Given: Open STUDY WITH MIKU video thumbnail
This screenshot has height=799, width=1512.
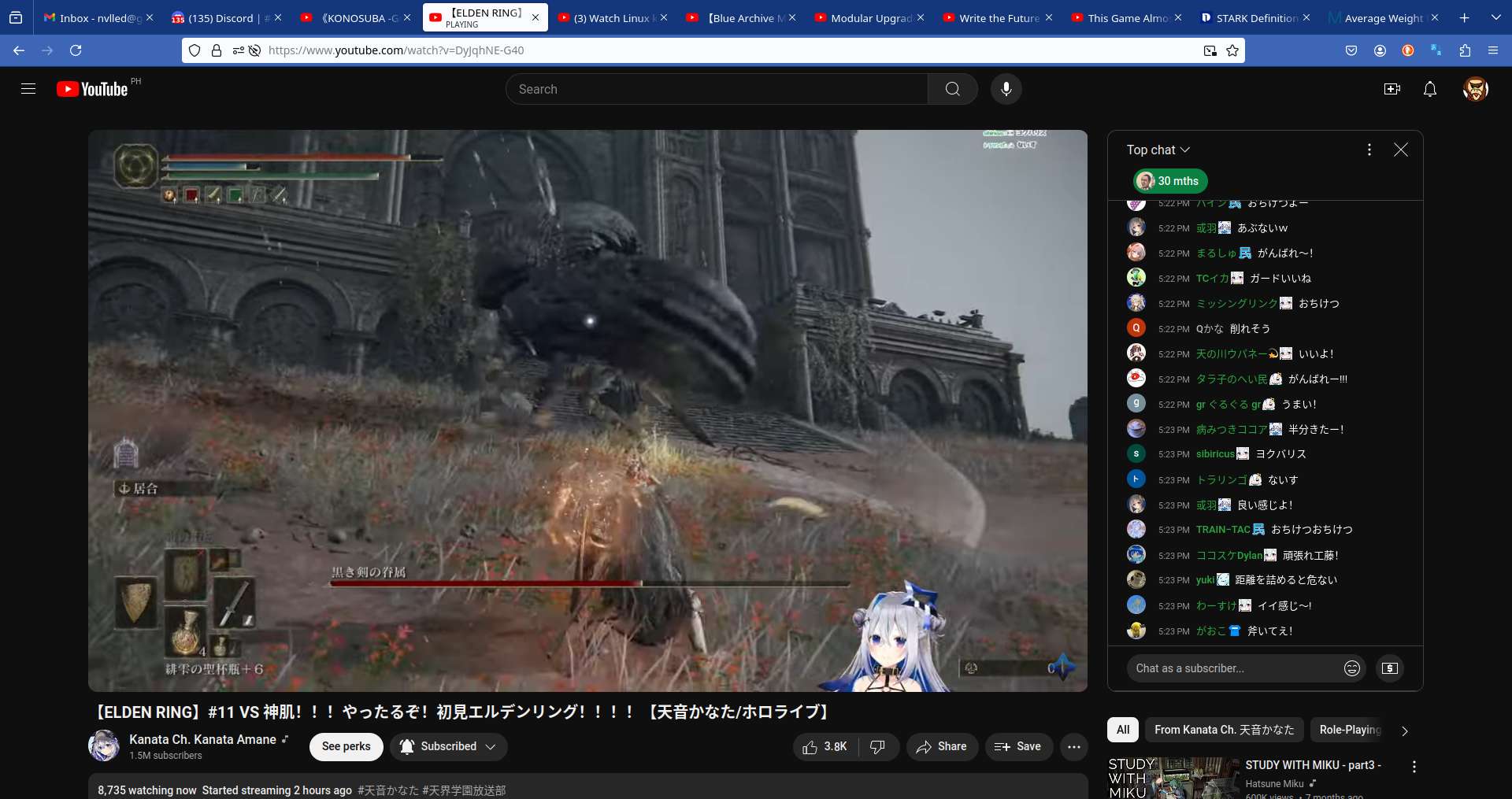Looking at the screenshot, I should (1173, 778).
